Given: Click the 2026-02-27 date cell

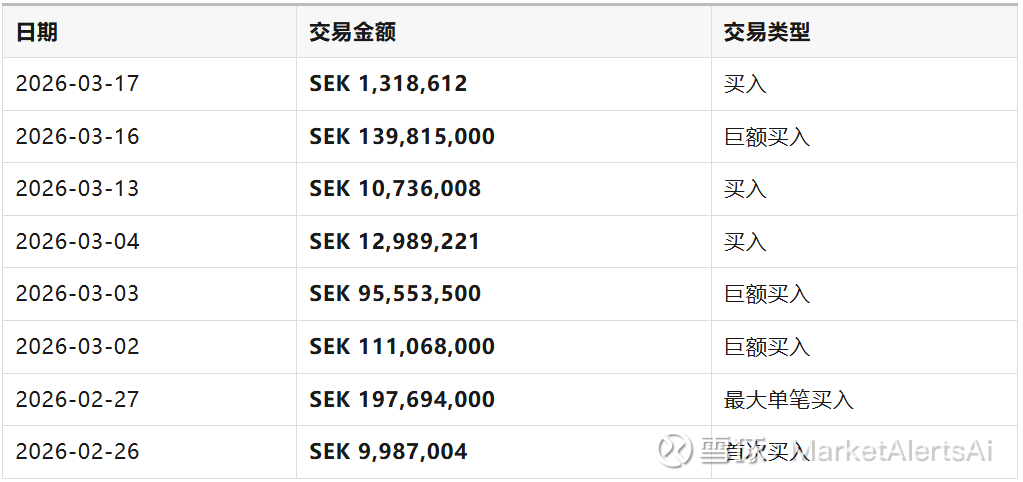Looking at the screenshot, I should pyautogui.click(x=77, y=400).
